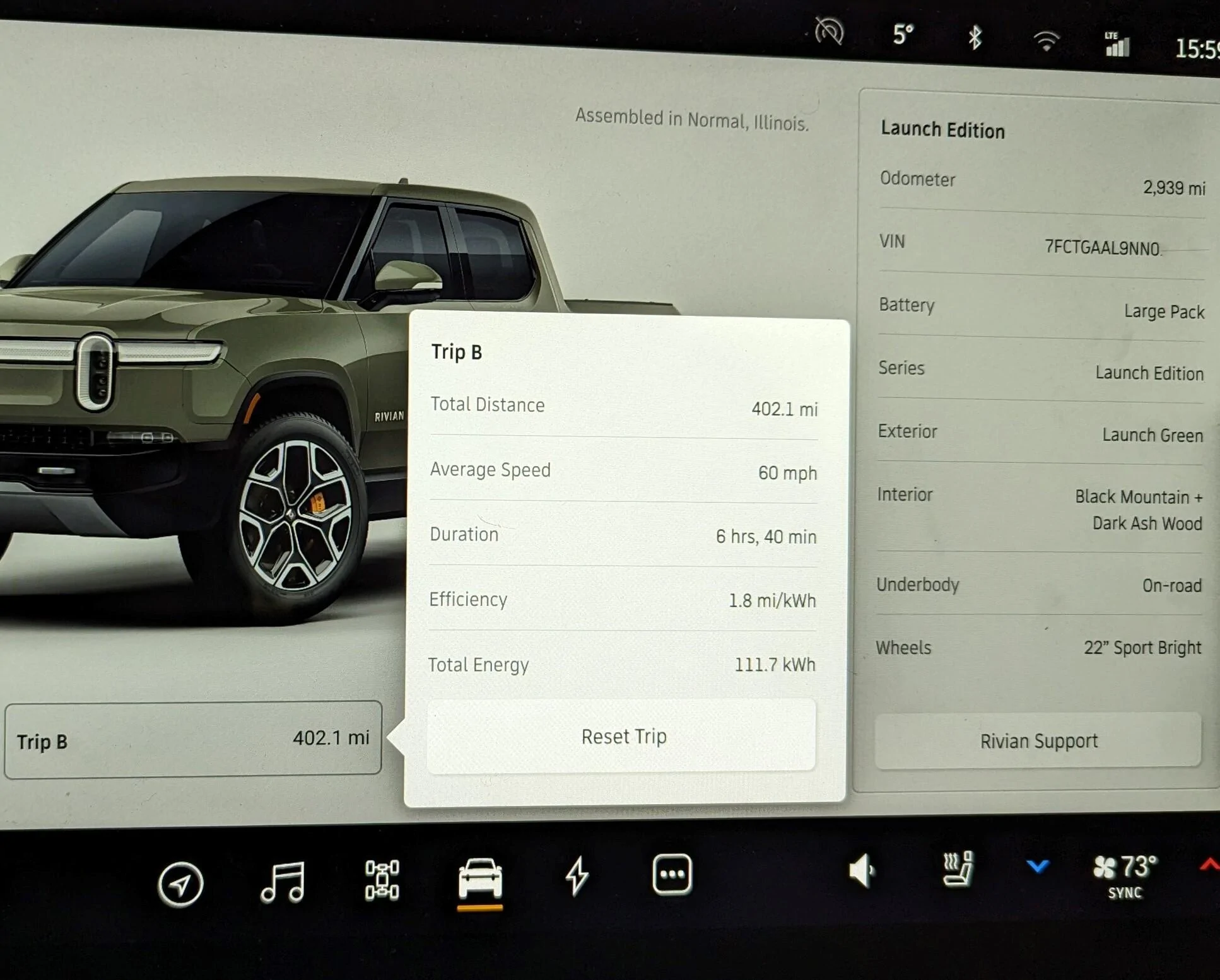Tap the Total Distance 402.1 mi row
The height and width of the screenshot is (980, 1220).
pos(624,406)
